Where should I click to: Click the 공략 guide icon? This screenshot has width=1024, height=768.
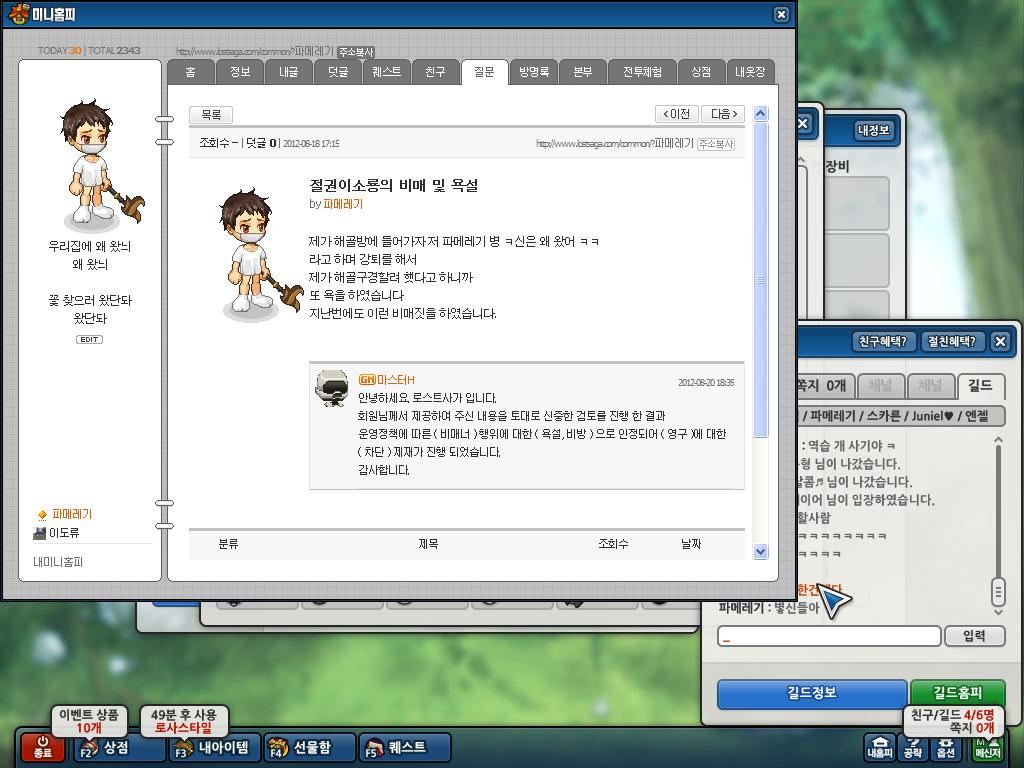[912, 748]
